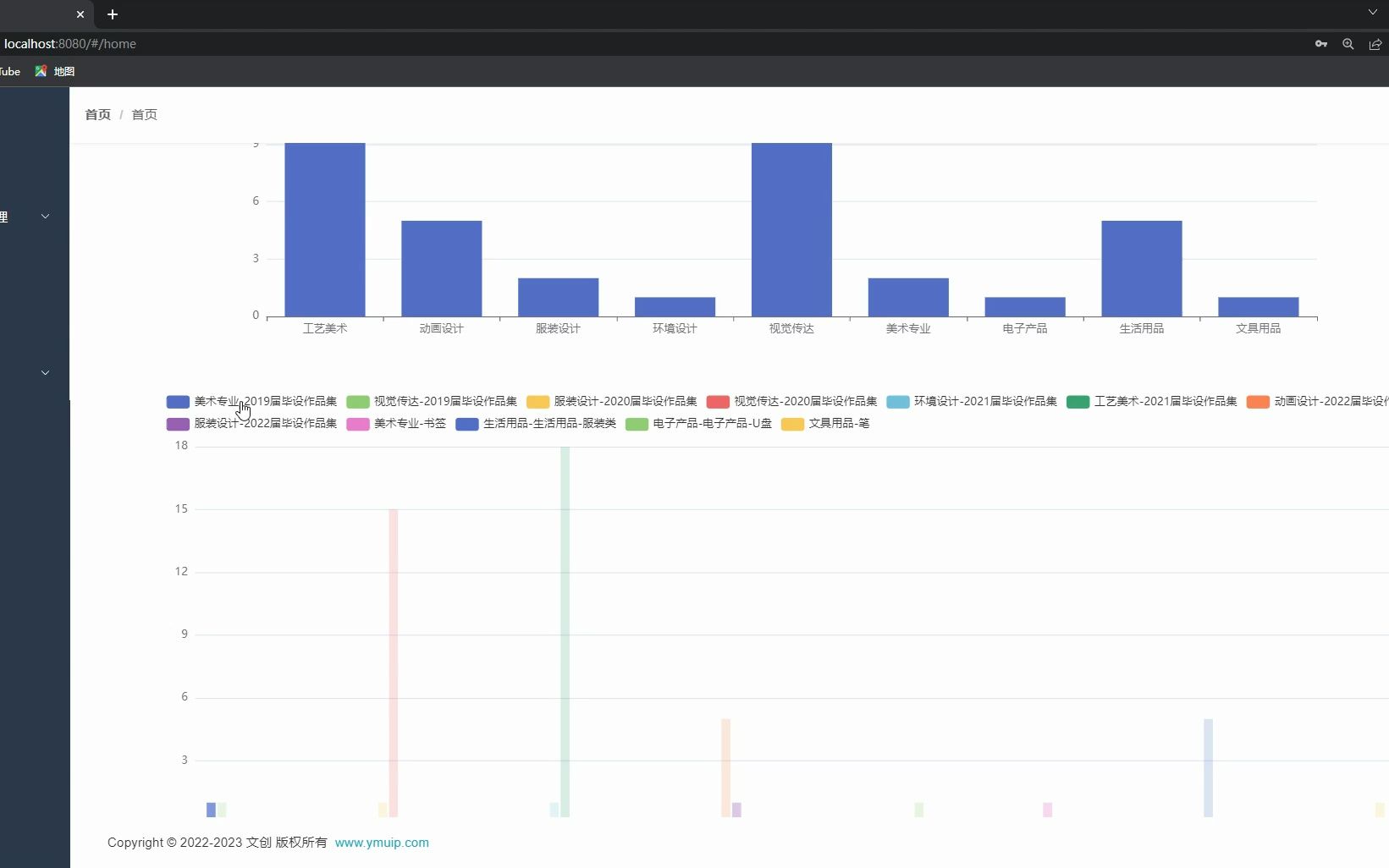Toggle the 电子产品-电子产品-U盘 legend item

click(698, 423)
